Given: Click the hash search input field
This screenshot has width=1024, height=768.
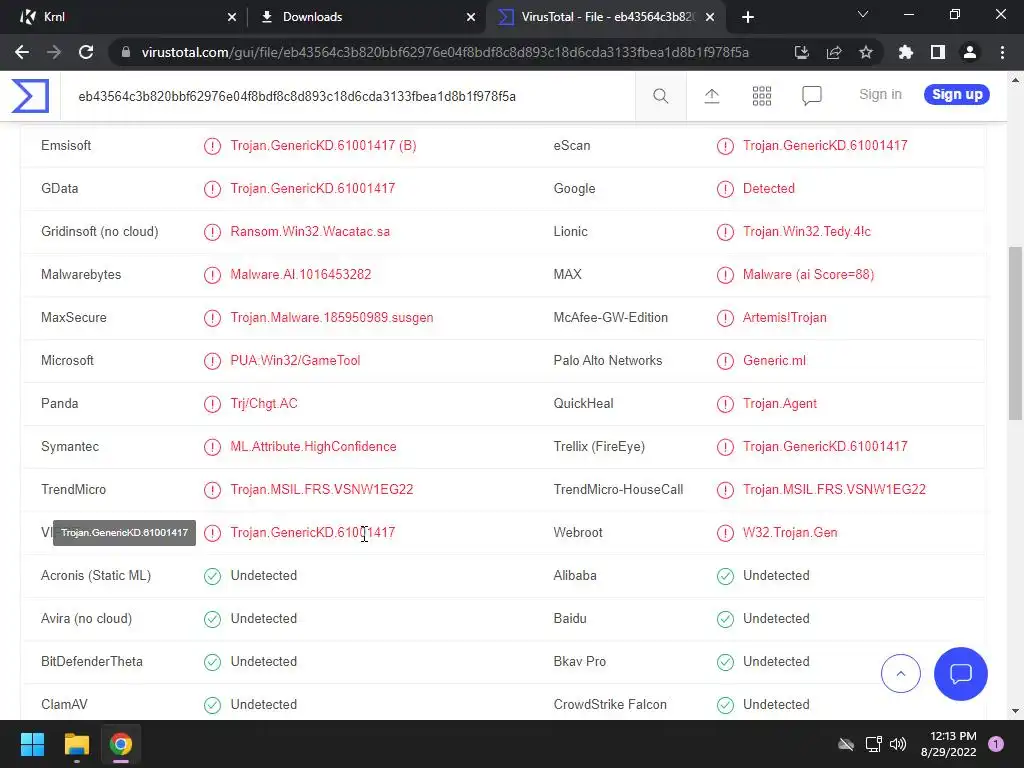Looking at the screenshot, I should [x=350, y=96].
